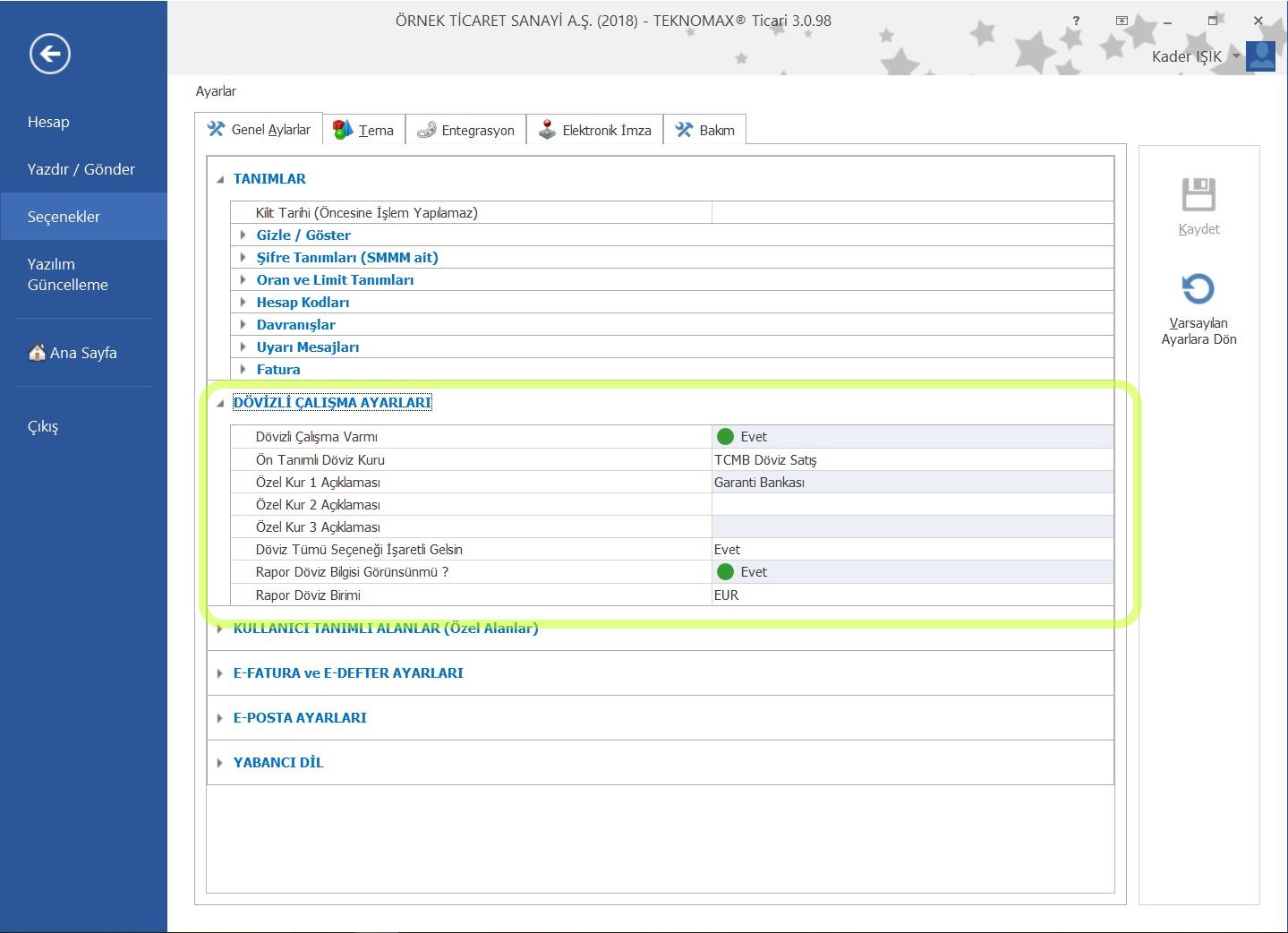Viewport: 1288px width, 933px height.
Task: Click the Tema tab's colored shapes icon
Action: pyautogui.click(x=343, y=130)
